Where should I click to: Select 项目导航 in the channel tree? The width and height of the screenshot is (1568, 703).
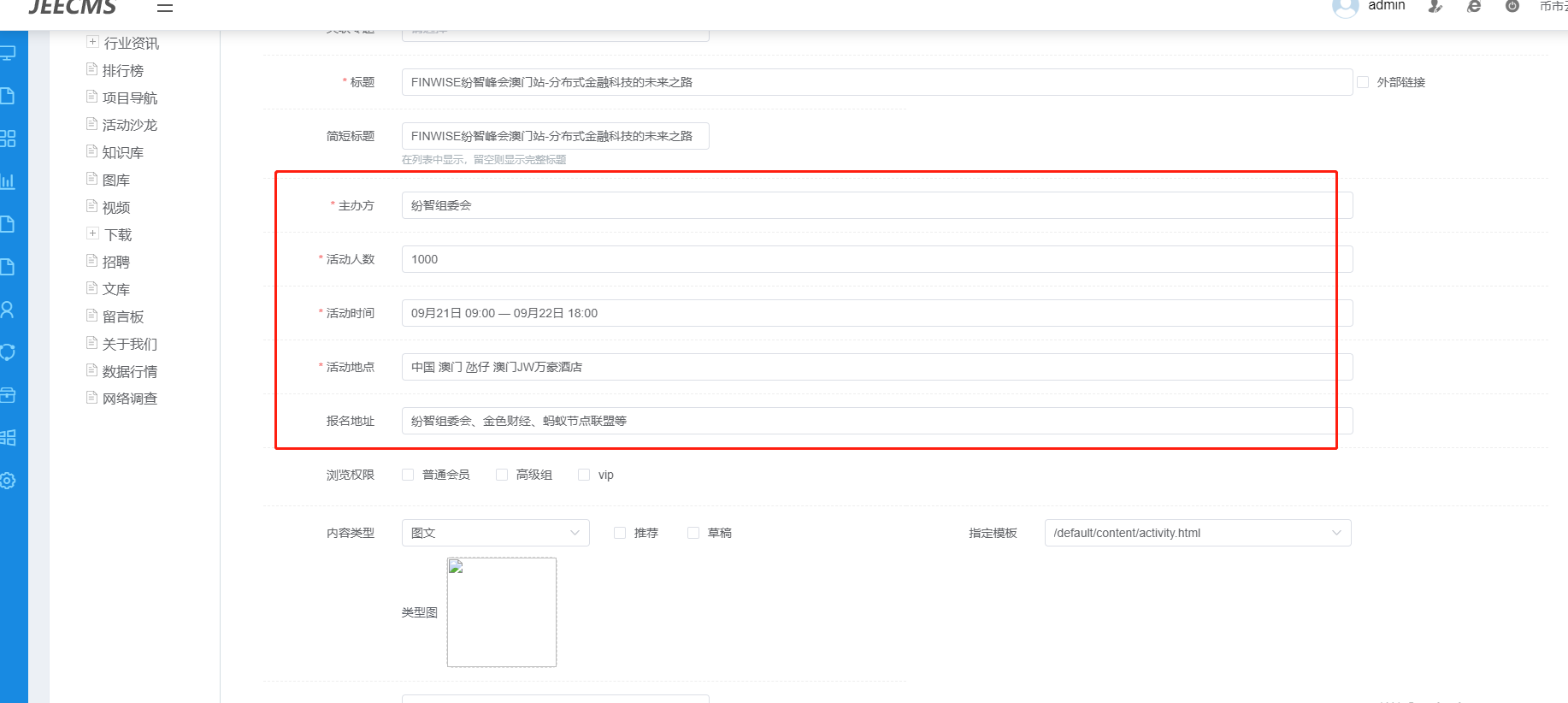point(130,98)
